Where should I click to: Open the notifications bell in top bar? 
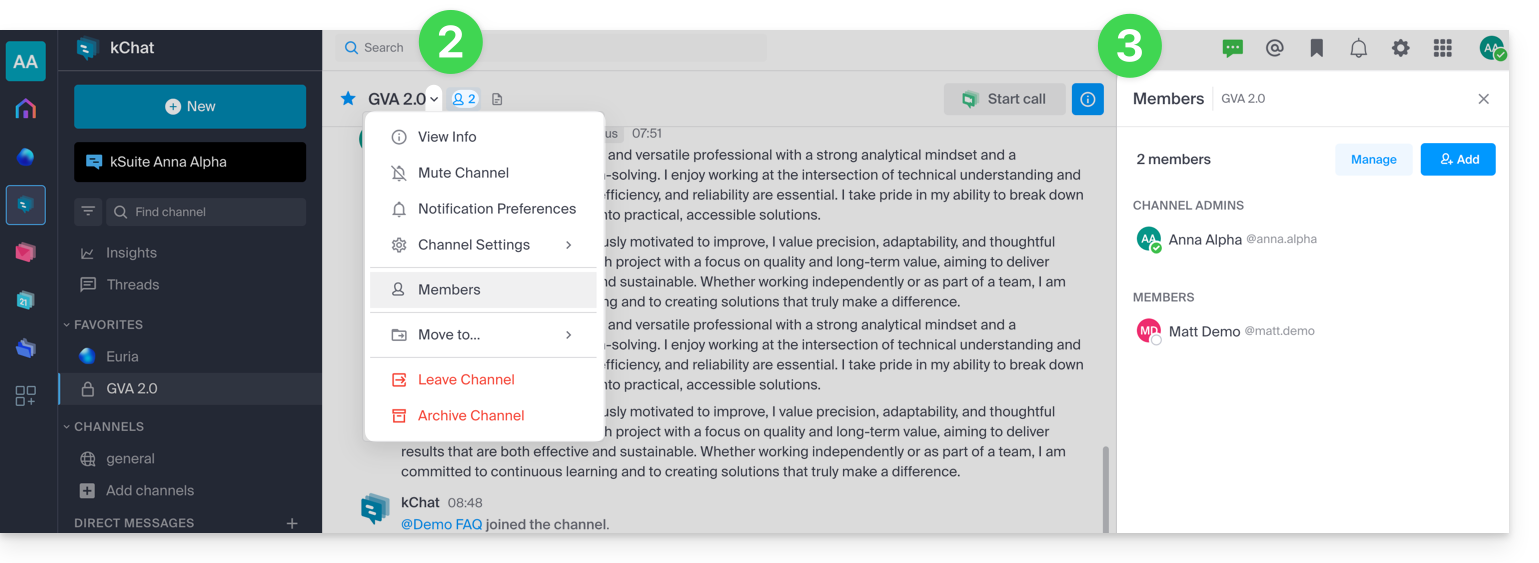click(1358, 48)
